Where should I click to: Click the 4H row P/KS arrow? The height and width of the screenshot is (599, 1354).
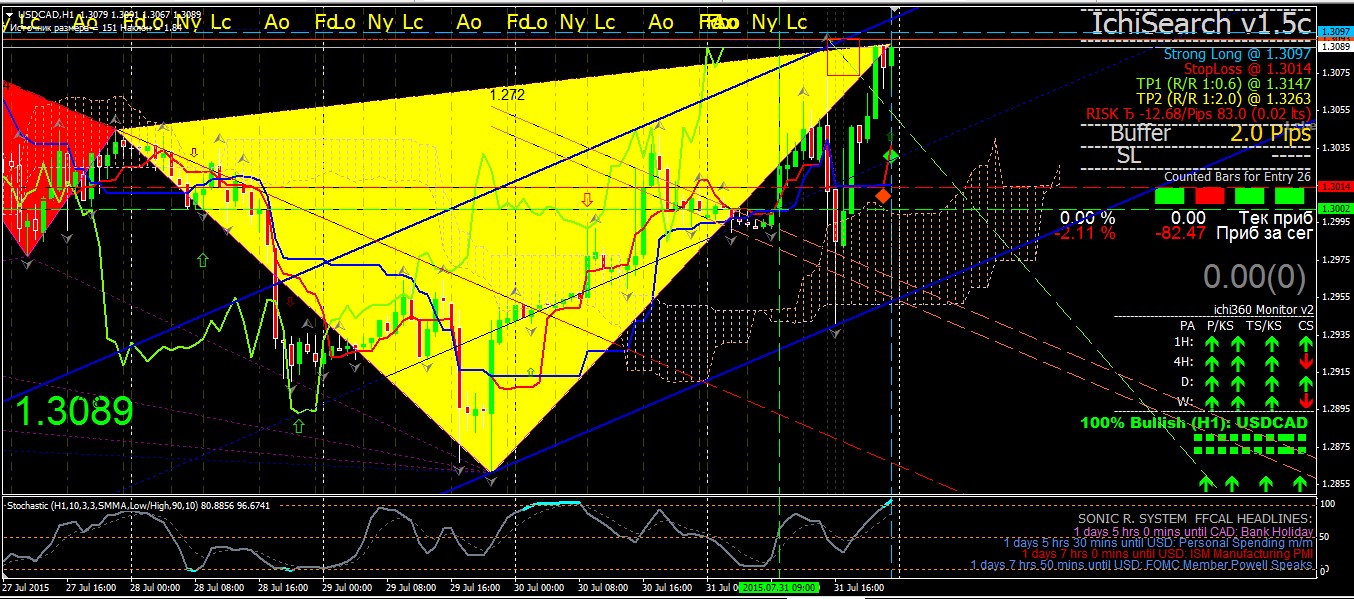pyautogui.click(x=1236, y=362)
